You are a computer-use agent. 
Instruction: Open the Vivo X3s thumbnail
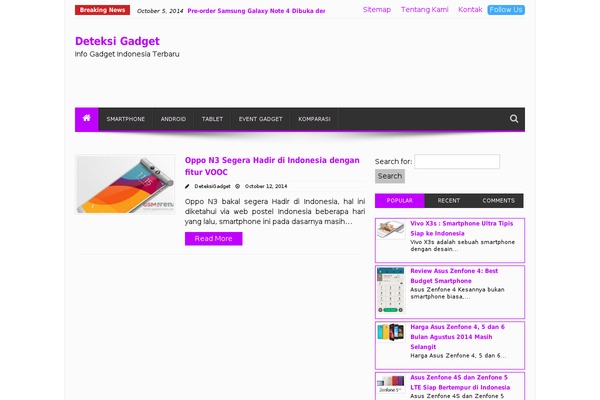point(391,229)
